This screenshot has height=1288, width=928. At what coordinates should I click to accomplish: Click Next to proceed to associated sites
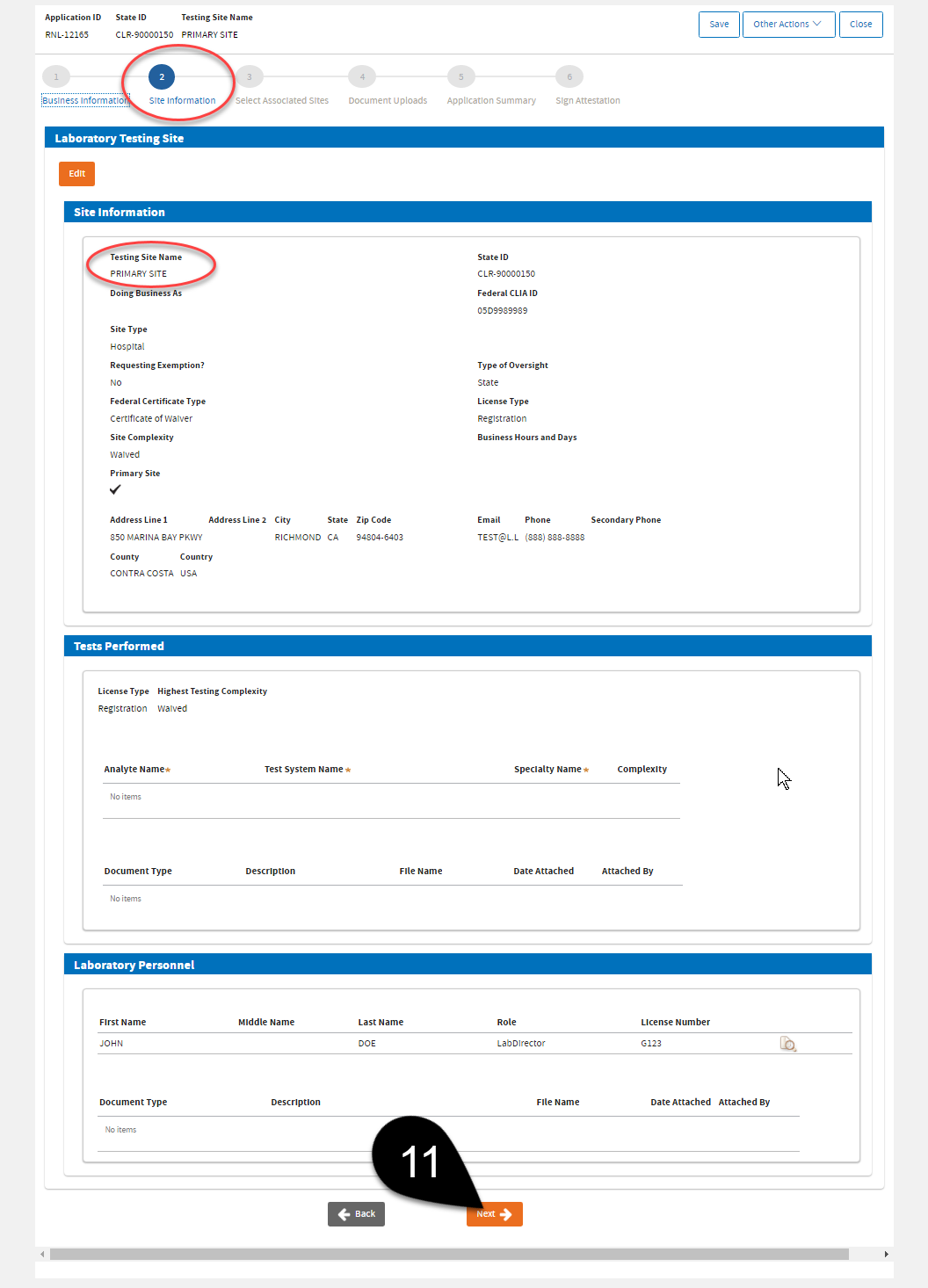494,1213
